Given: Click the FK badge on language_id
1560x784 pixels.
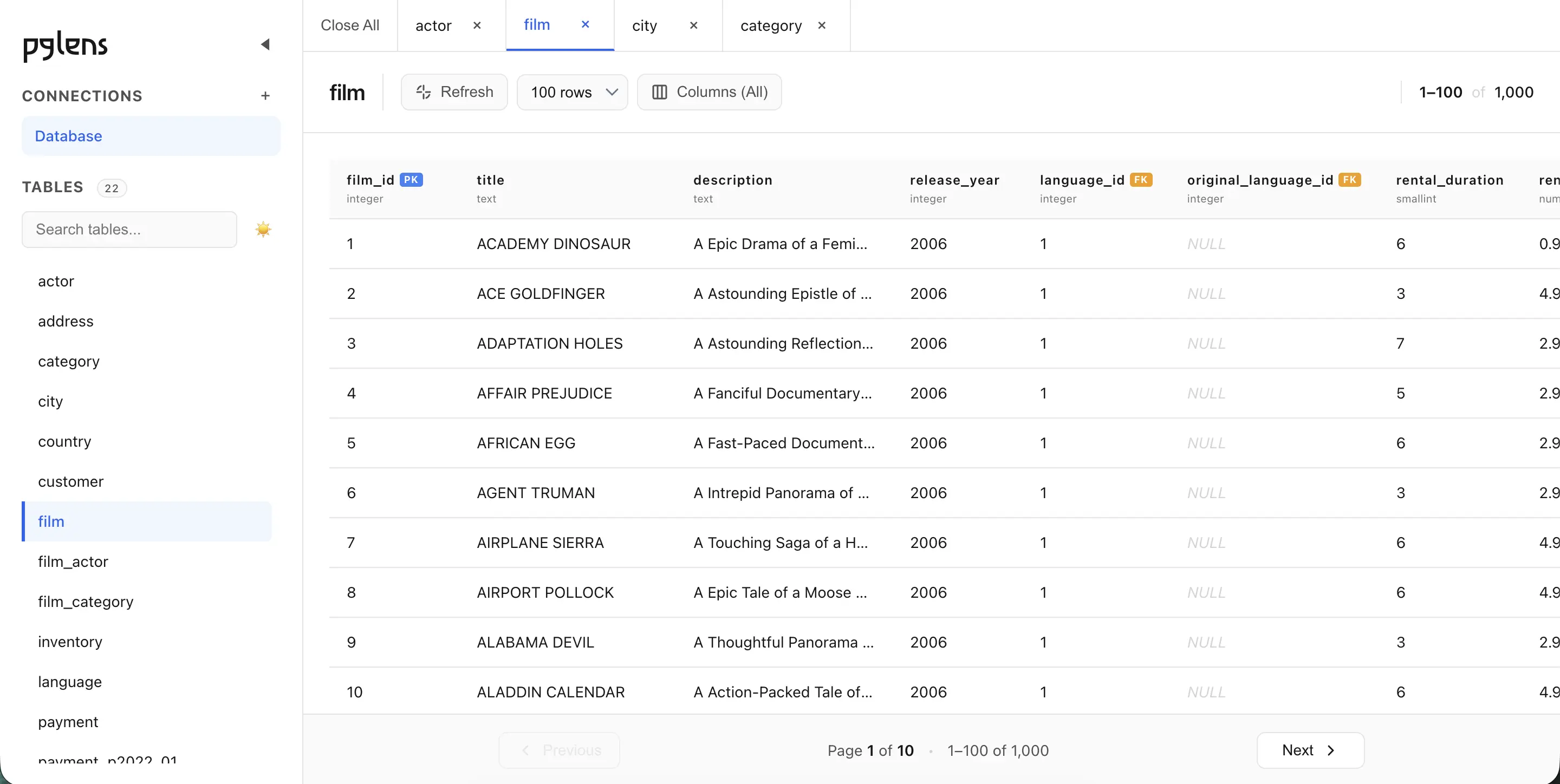Looking at the screenshot, I should click(x=1140, y=179).
